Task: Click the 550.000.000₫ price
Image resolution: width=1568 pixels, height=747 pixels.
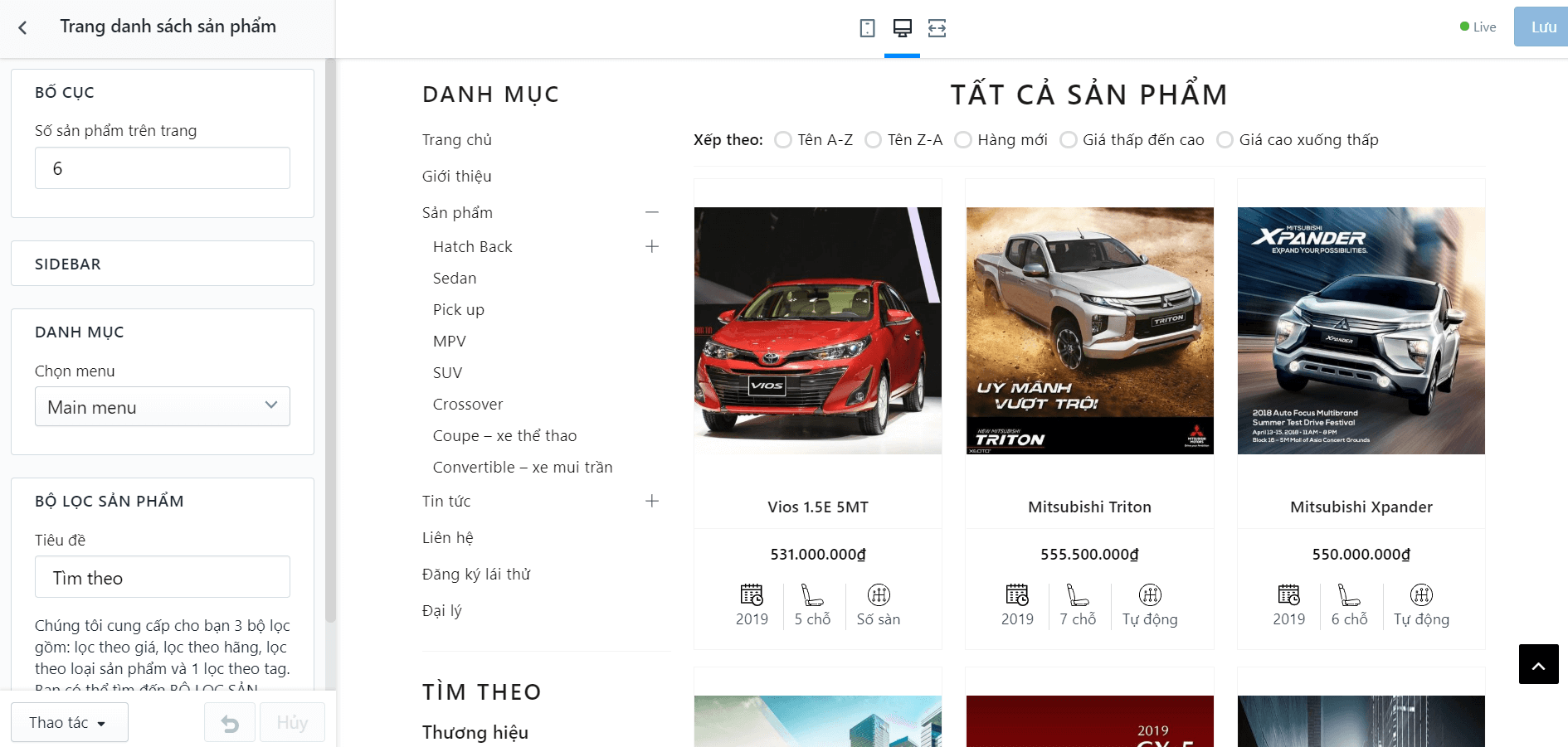Action: tap(1361, 555)
